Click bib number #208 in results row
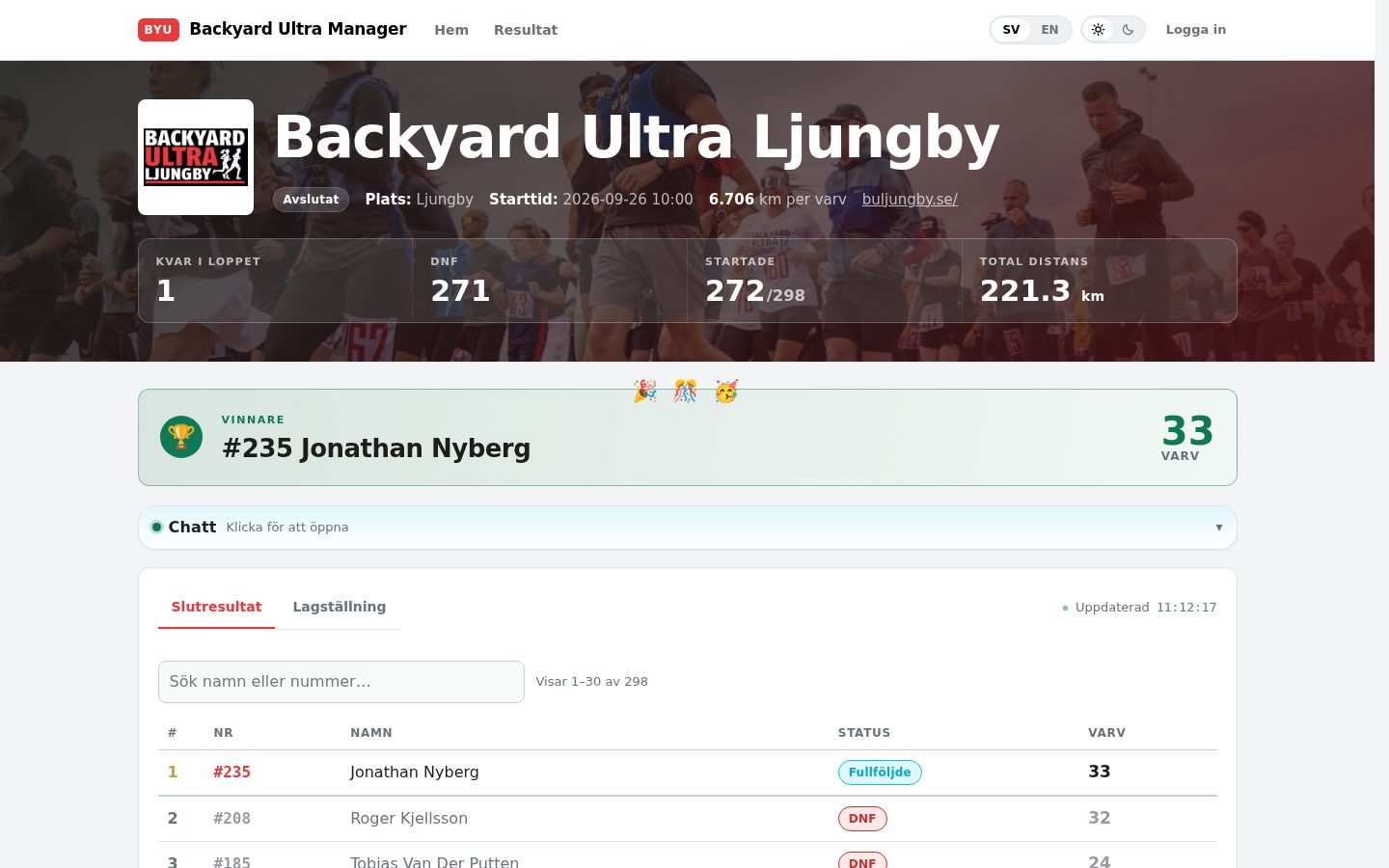1389x868 pixels. pyautogui.click(x=231, y=818)
